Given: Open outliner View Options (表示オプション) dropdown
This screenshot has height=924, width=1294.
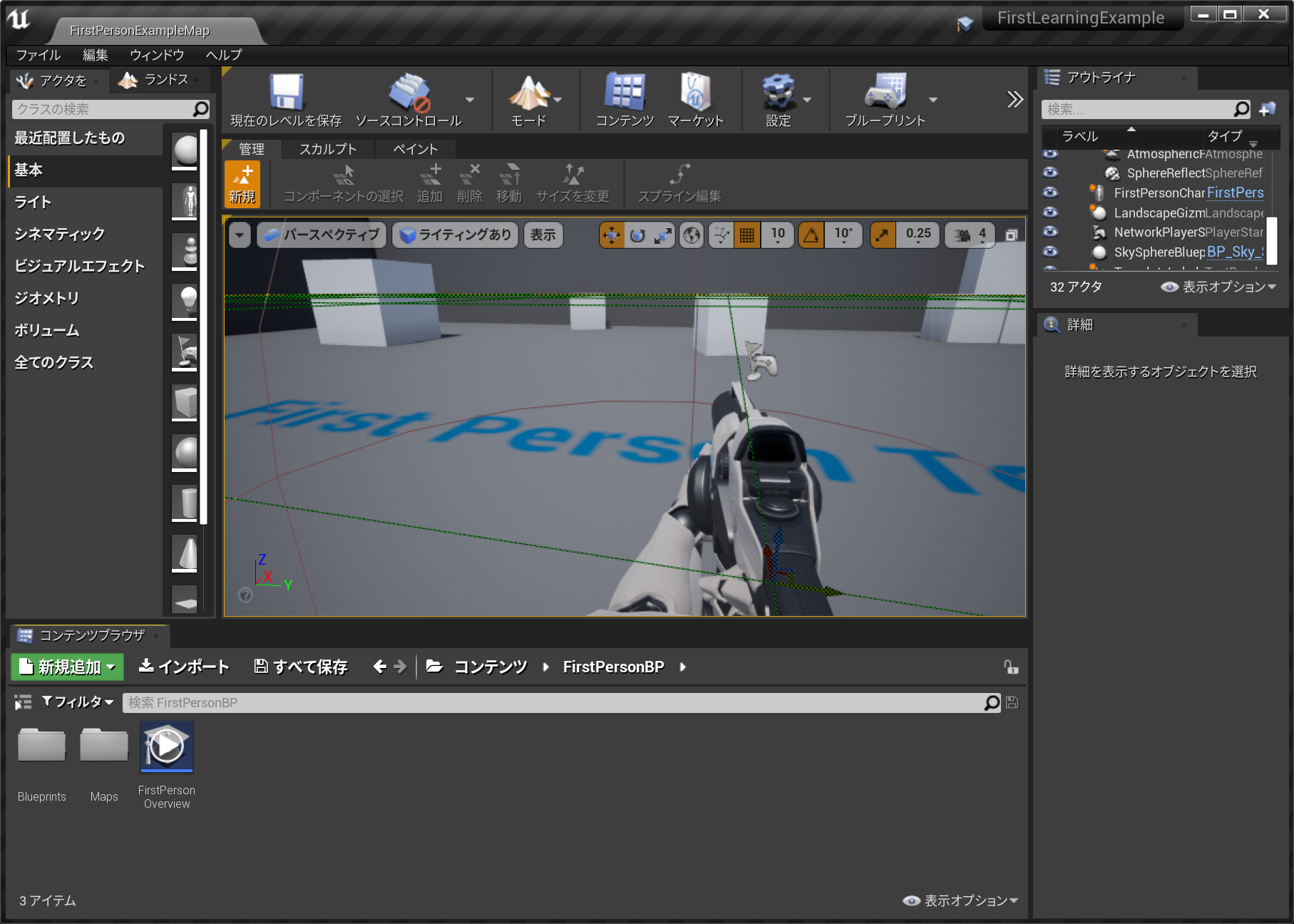Looking at the screenshot, I should tap(1218, 287).
